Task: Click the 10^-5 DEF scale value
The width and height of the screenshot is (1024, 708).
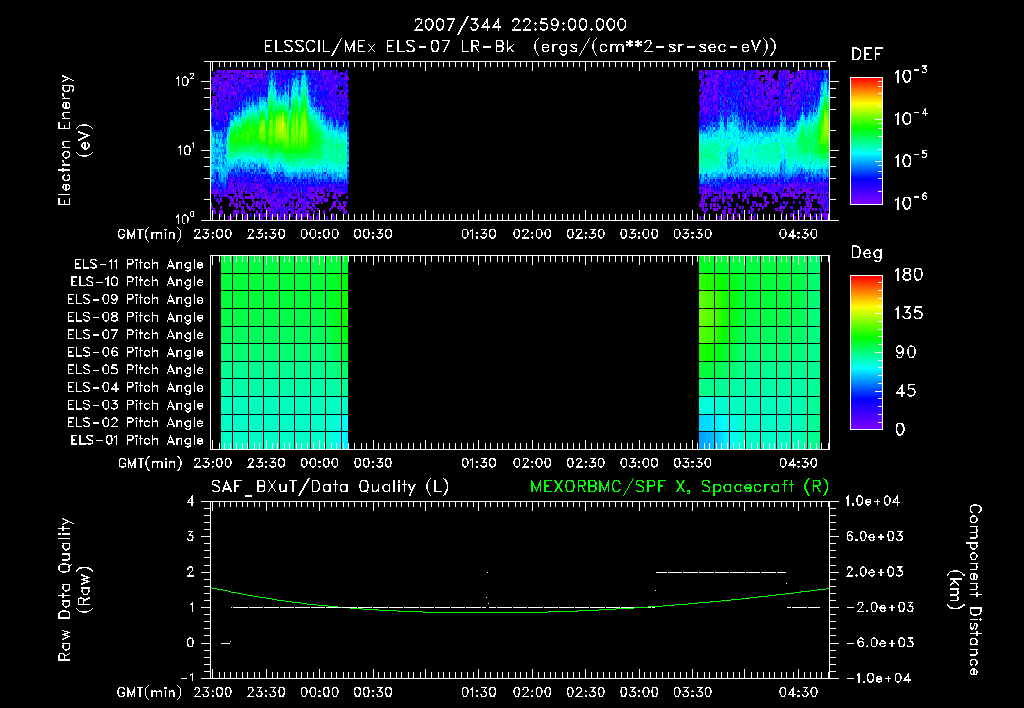Action: click(x=910, y=160)
